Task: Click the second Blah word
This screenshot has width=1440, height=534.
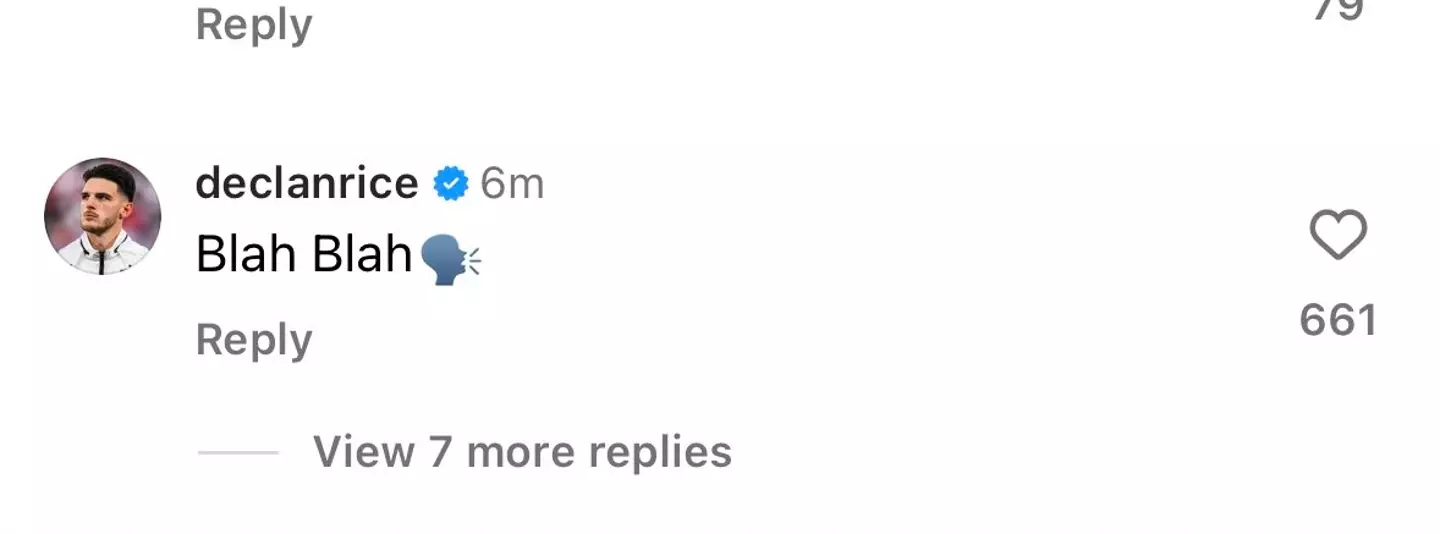Action: pyautogui.click(x=361, y=256)
